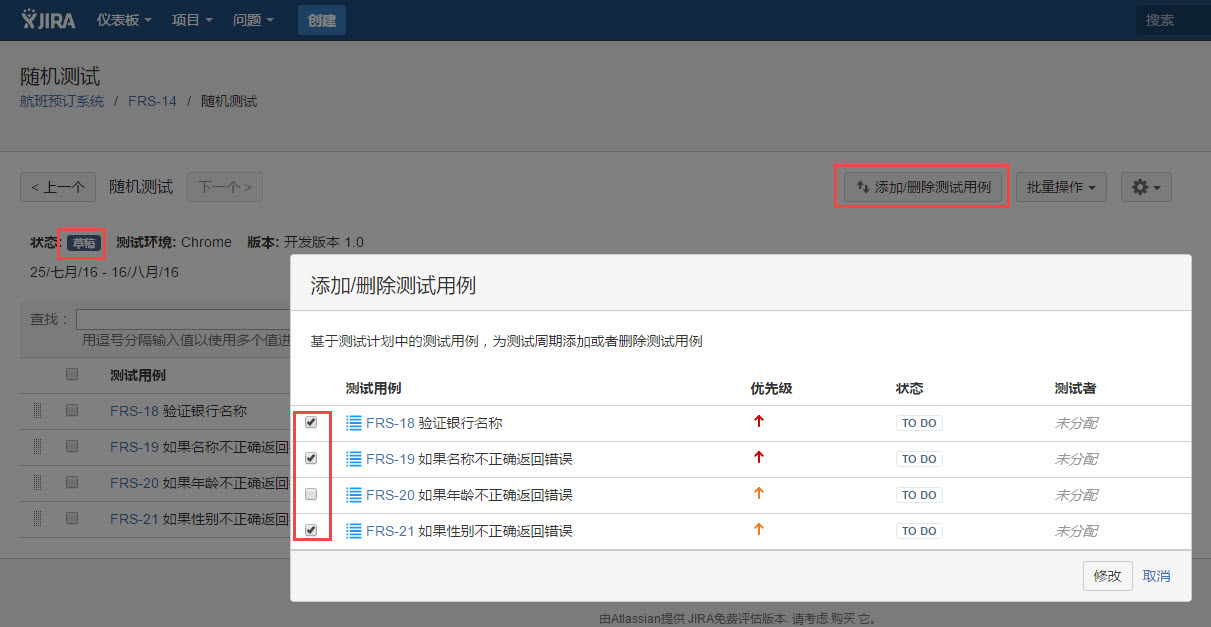Open the gear settings dropdown

1146,187
